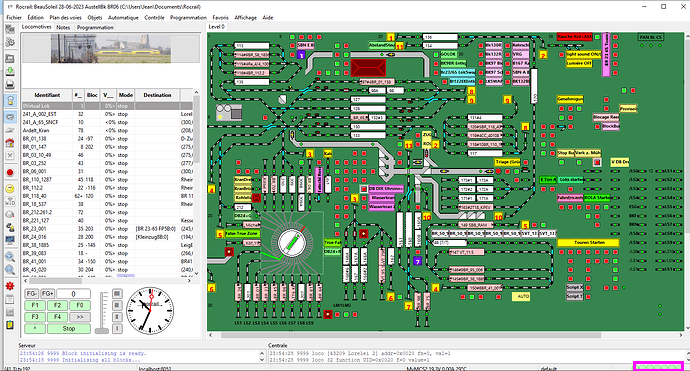Image resolution: width=690 pixels, height=371 pixels.
Task: Toggle the F1 function button
Action: tap(35, 305)
